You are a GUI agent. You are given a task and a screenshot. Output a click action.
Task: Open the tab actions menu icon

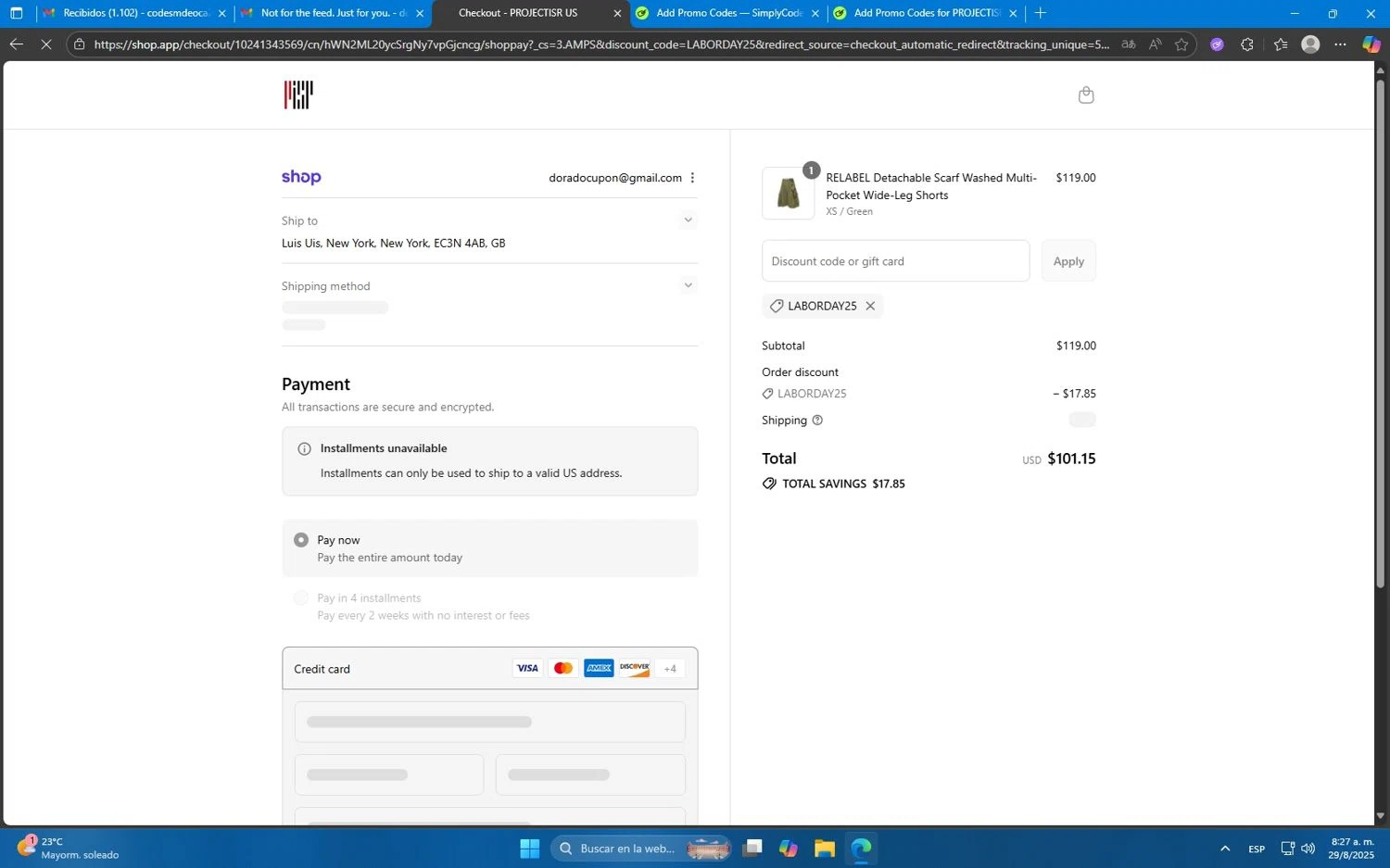click(x=16, y=13)
